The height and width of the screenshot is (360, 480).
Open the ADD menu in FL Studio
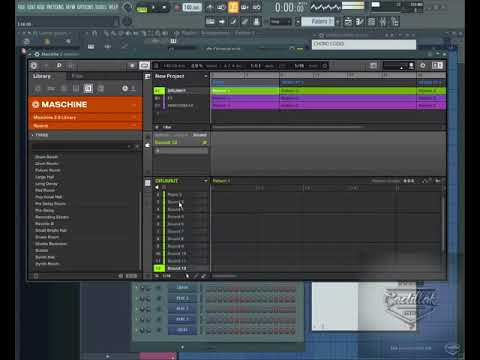(41, 7)
